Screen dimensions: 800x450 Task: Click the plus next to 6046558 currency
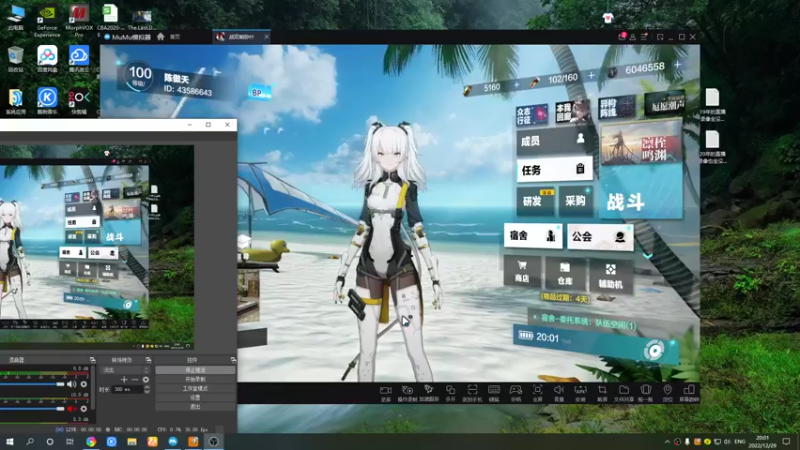click(678, 65)
